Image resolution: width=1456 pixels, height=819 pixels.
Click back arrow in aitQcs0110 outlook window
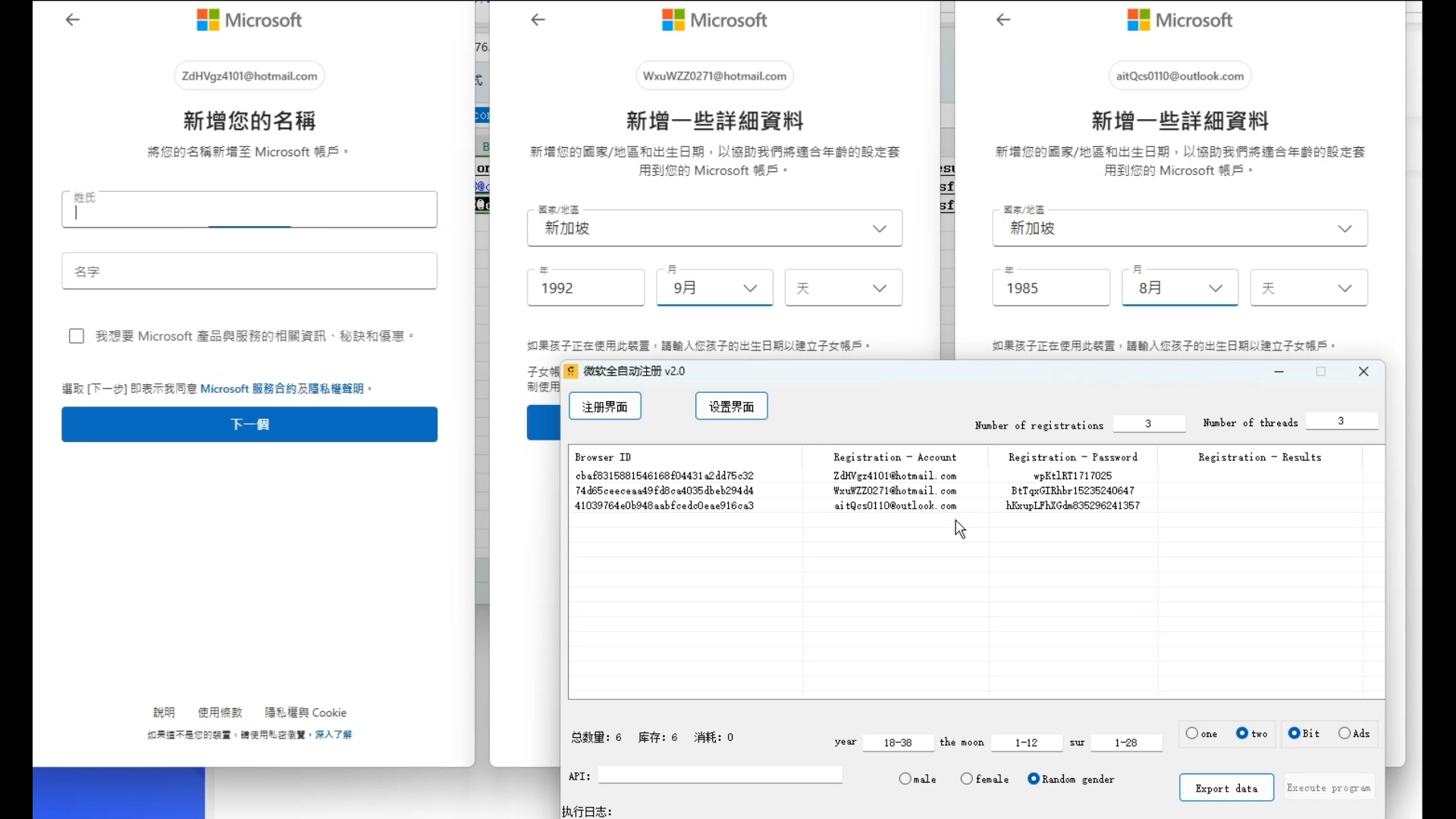(1003, 20)
